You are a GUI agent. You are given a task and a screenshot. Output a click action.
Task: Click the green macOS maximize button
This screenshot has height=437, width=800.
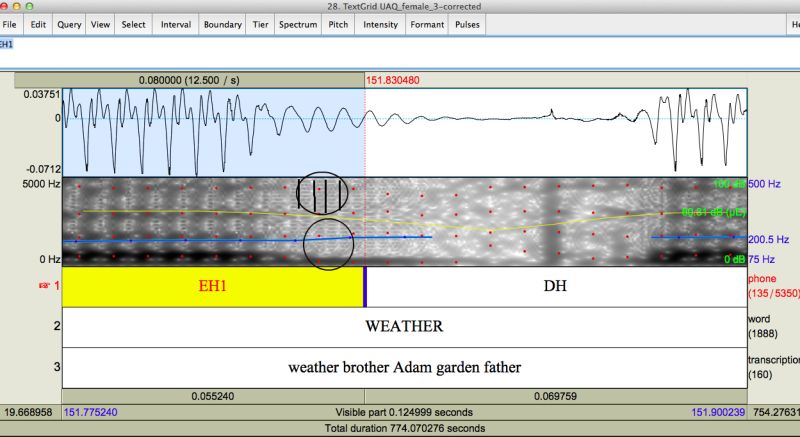coord(29,6)
